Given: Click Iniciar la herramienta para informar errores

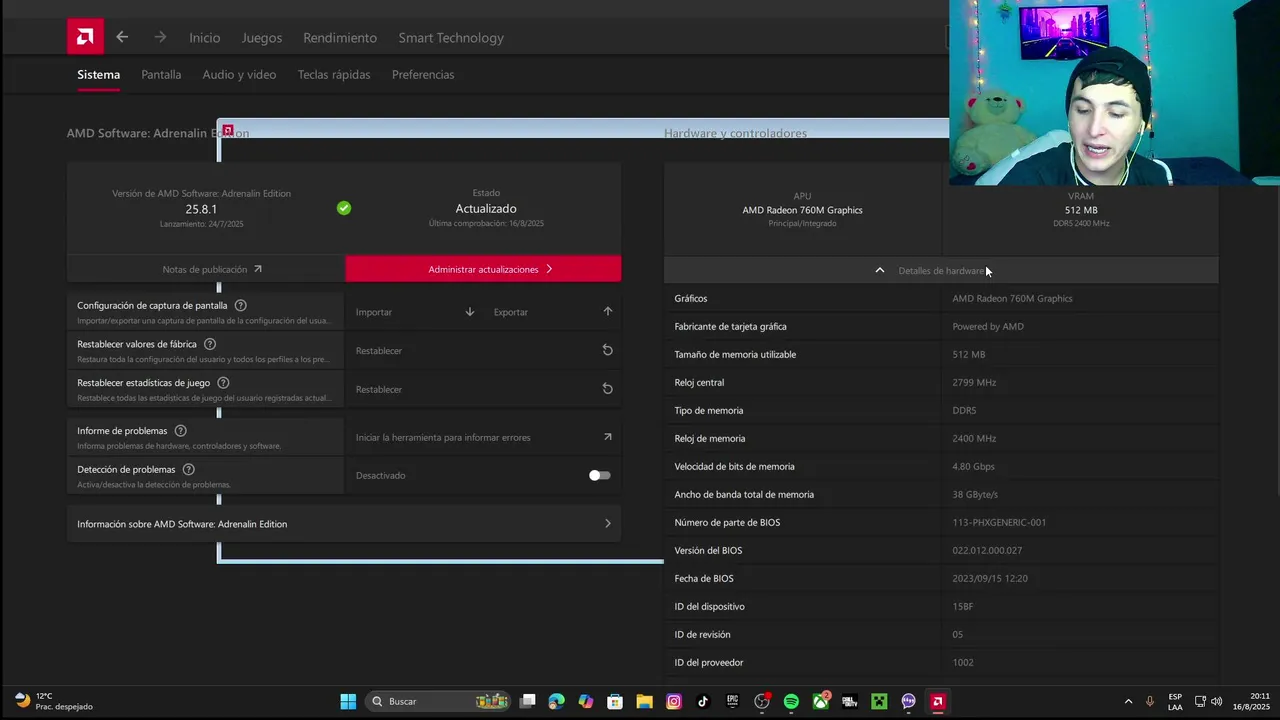Looking at the screenshot, I should coord(443,437).
